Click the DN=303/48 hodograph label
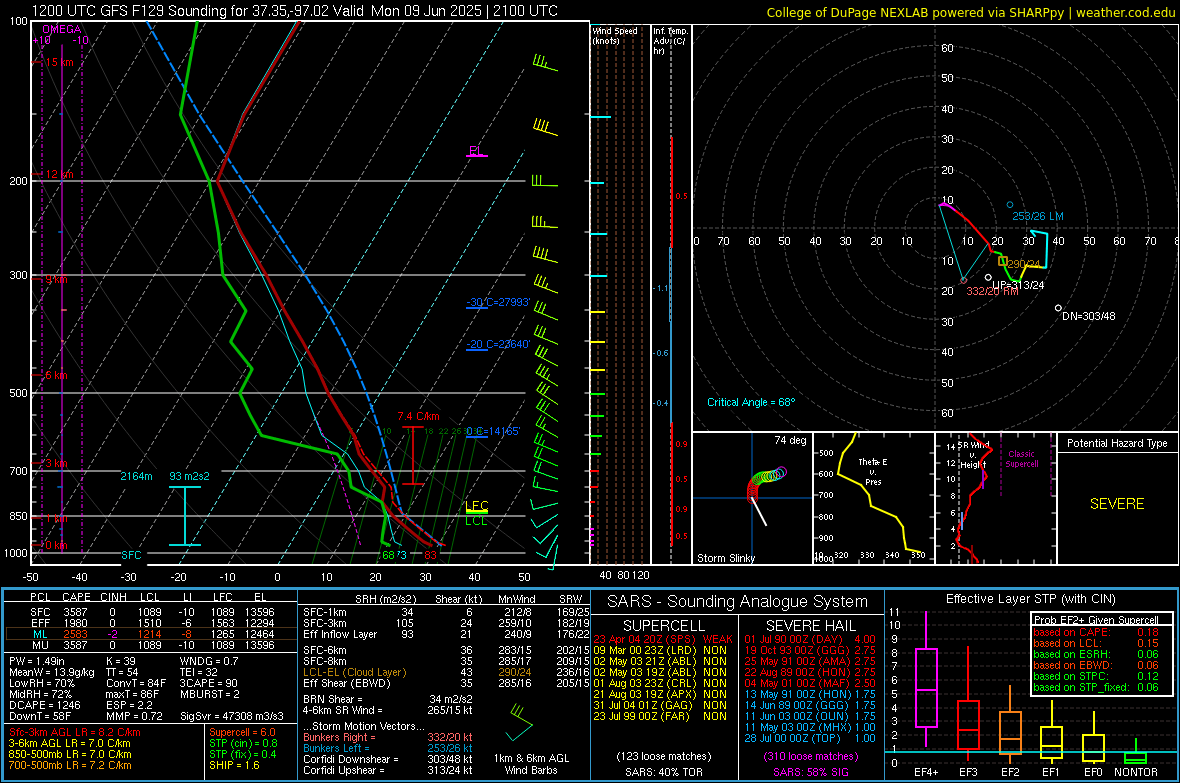Viewport: 1180px width, 783px height. click(x=1088, y=316)
